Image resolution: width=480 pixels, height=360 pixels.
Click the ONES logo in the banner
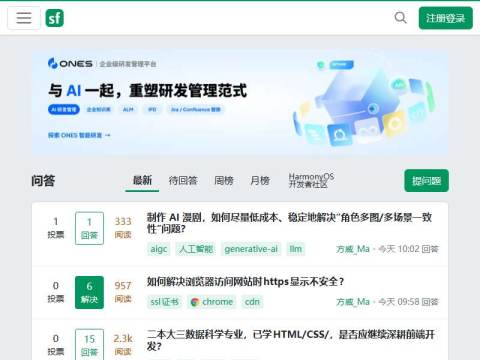pyautogui.click(x=70, y=63)
